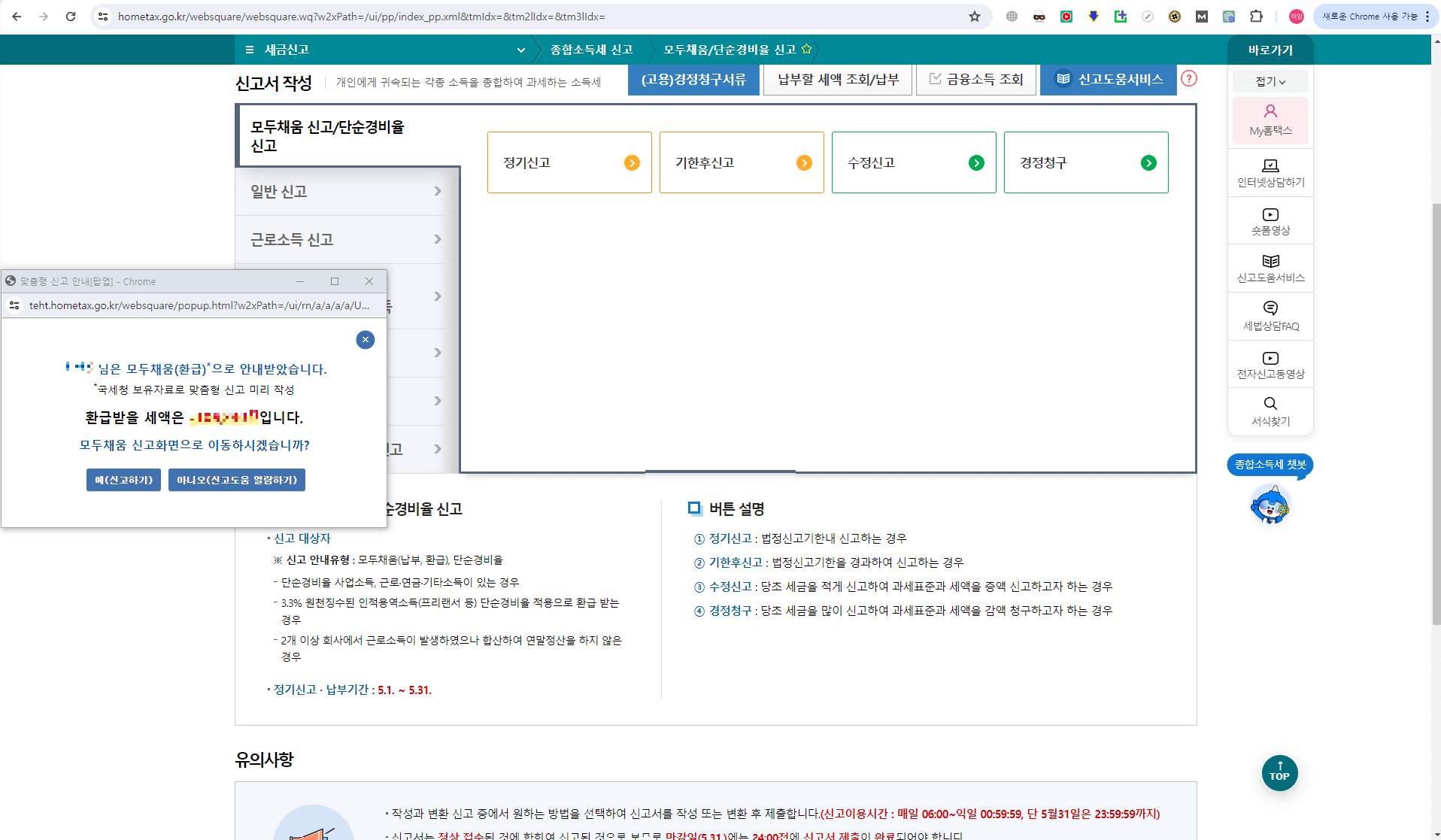The height and width of the screenshot is (840, 1441).
Task: Click the browser address bar
Action: tap(451, 16)
